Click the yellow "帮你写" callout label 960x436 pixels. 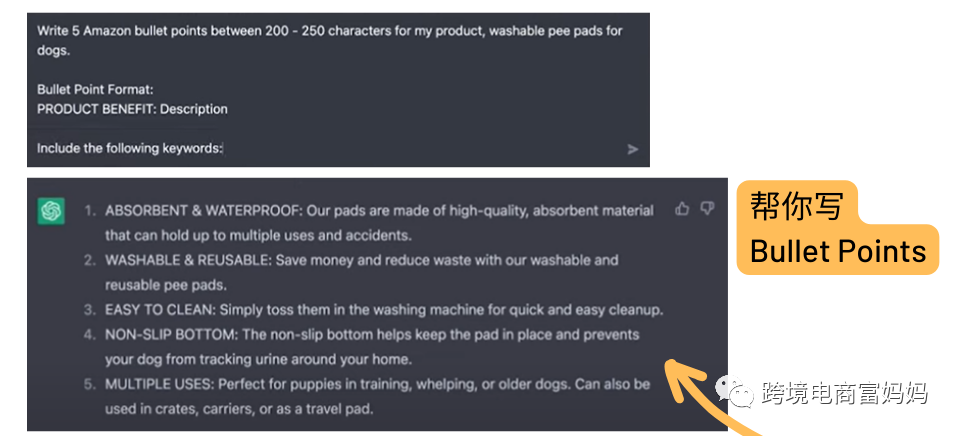tap(797, 206)
